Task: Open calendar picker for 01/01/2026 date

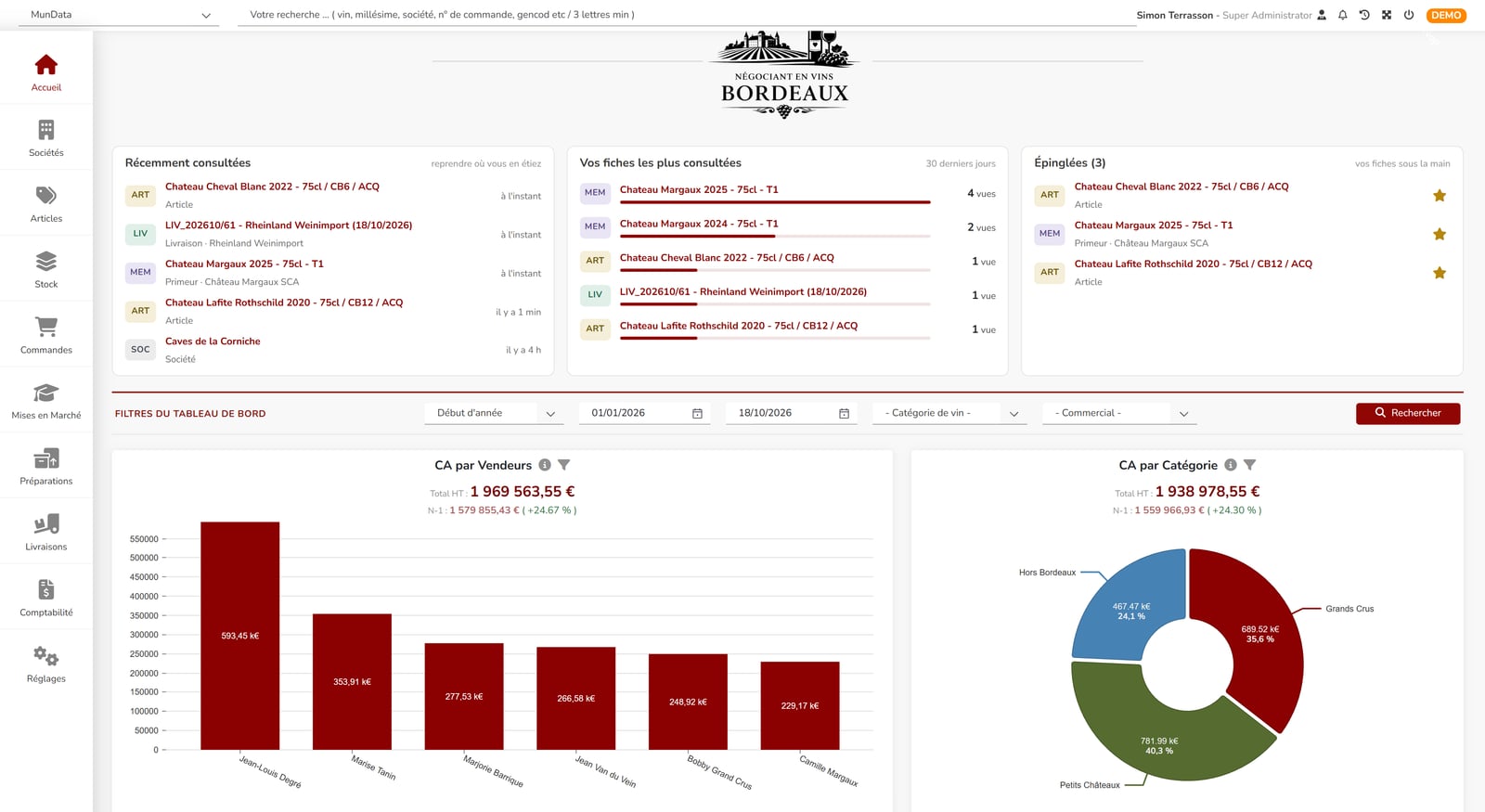Action: tap(697, 414)
